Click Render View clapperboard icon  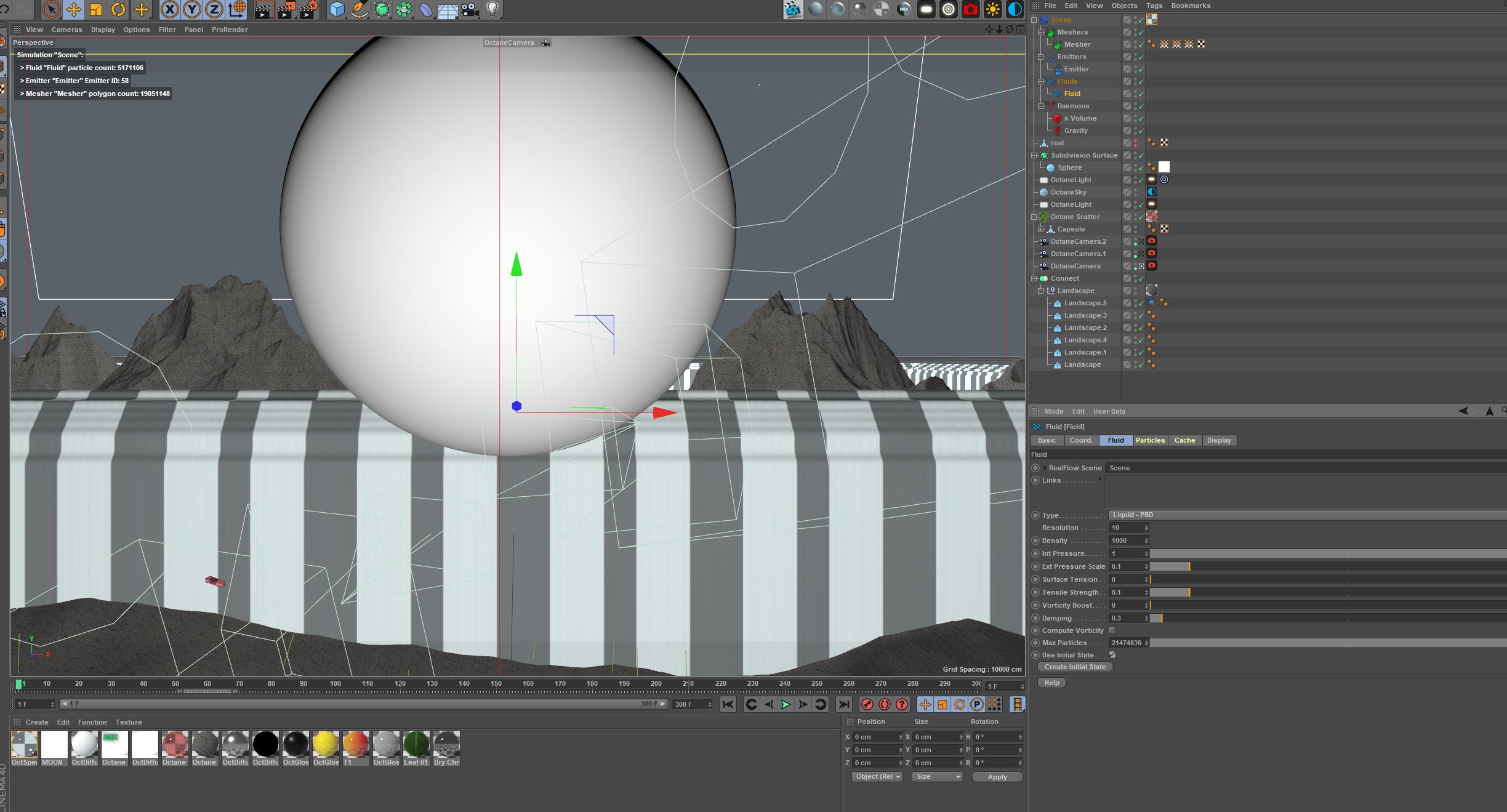click(x=263, y=9)
